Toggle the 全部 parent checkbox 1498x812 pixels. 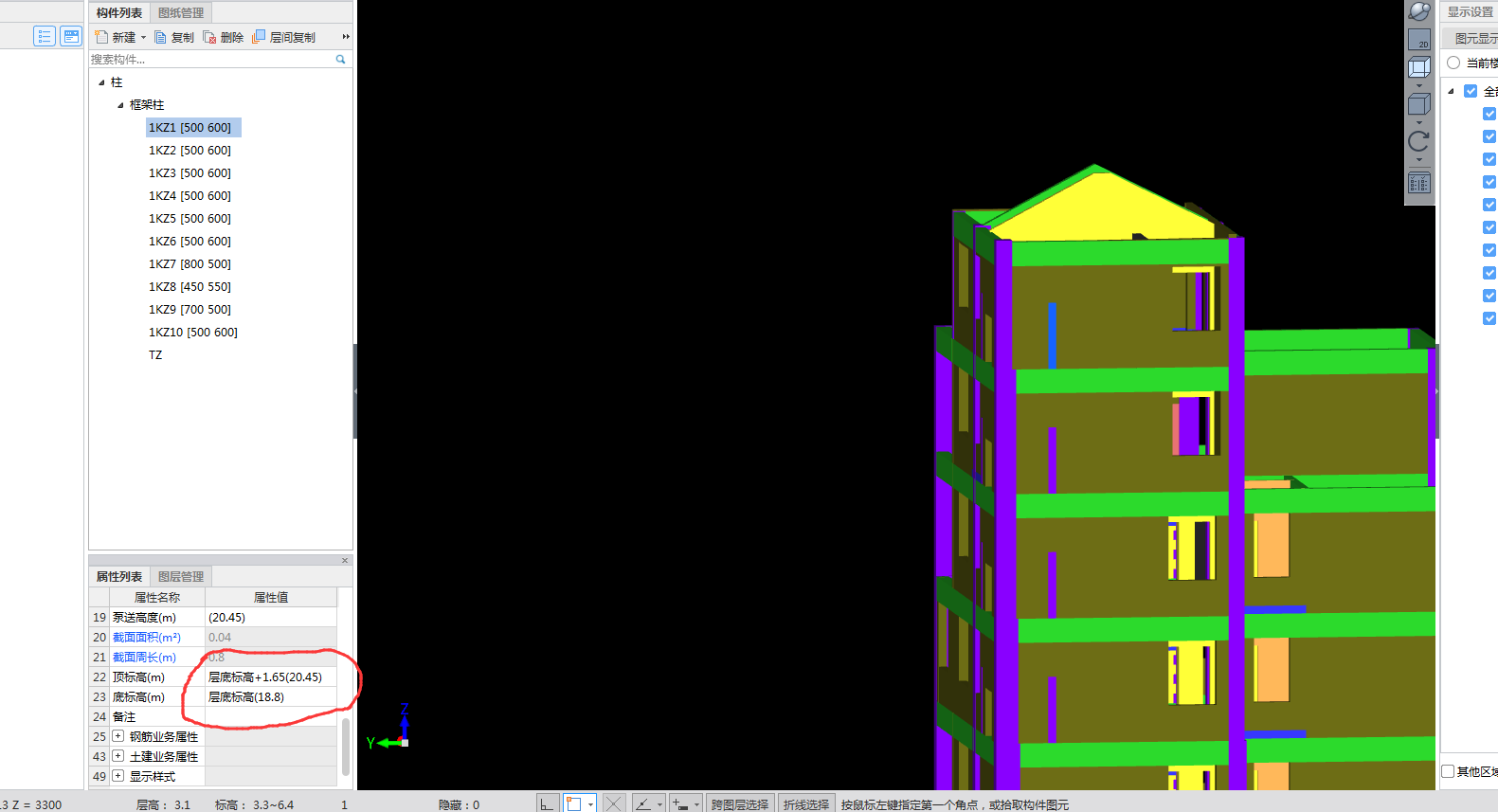click(1471, 91)
